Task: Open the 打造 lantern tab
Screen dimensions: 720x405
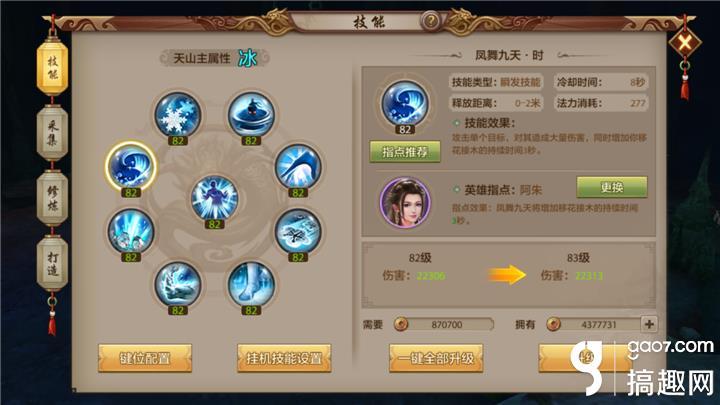Action: (x=52, y=263)
